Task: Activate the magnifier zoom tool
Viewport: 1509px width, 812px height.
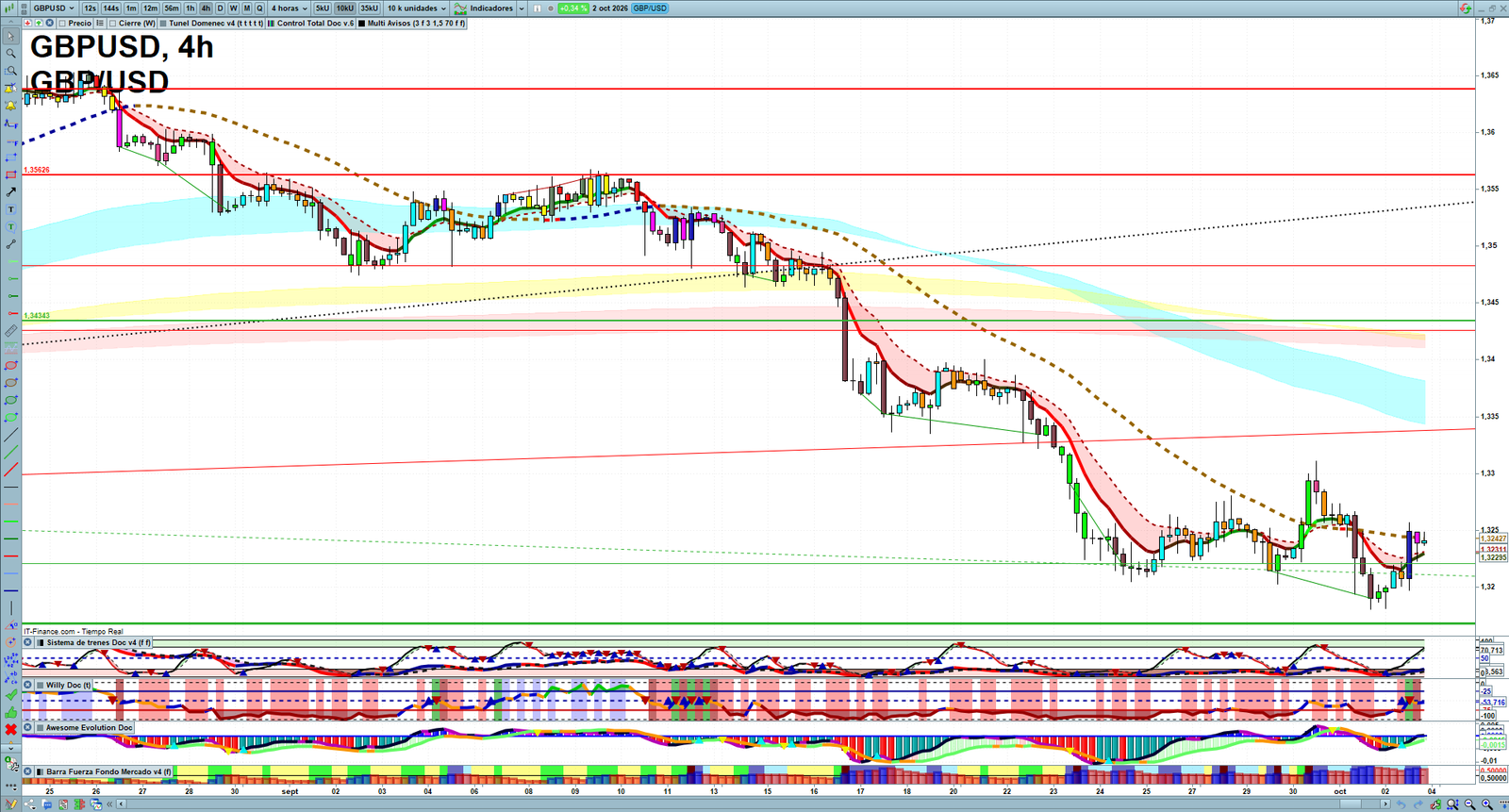Action: (10, 54)
